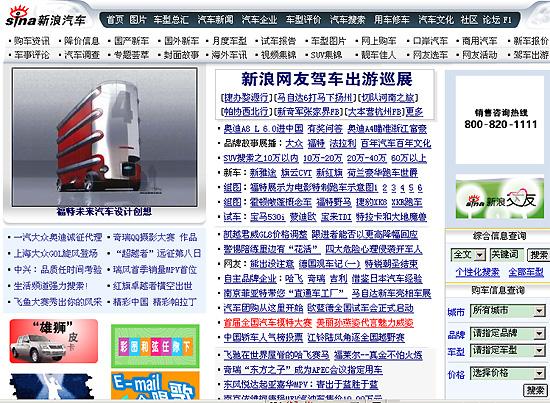Focus the 关键词 search input field

point(507,255)
